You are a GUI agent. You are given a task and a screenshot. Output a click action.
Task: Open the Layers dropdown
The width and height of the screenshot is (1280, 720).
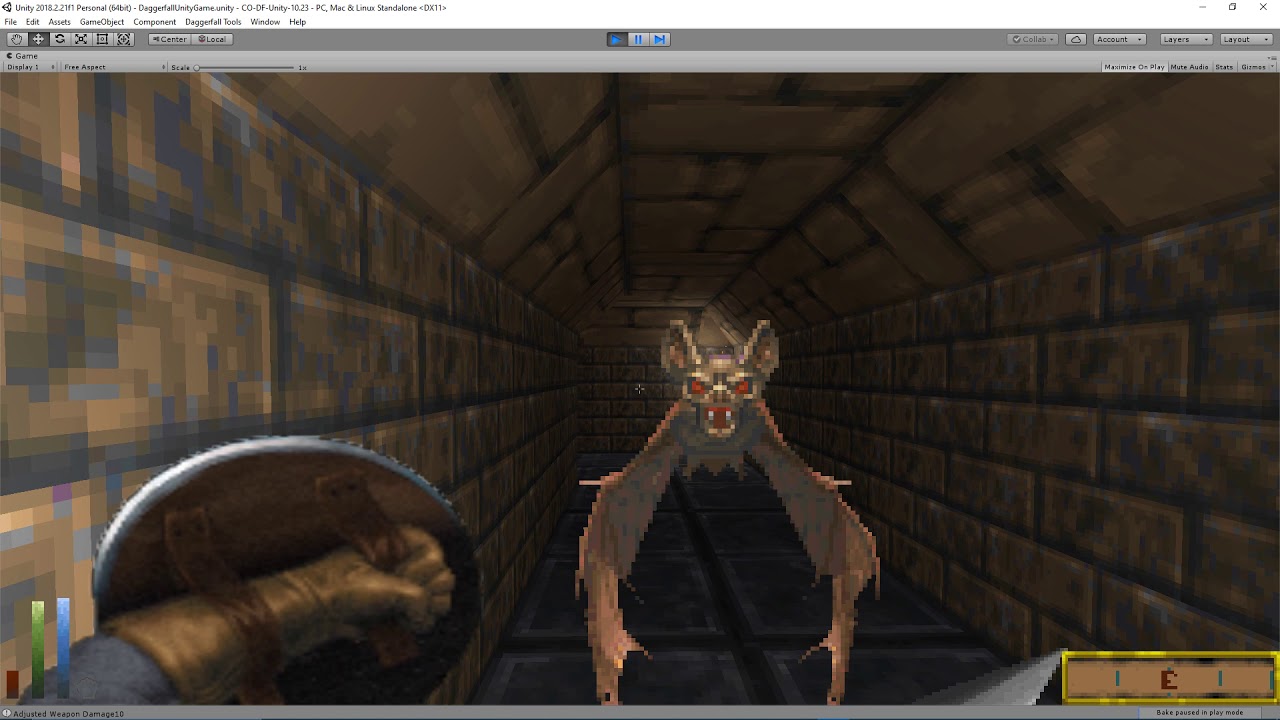coord(1186,39)
